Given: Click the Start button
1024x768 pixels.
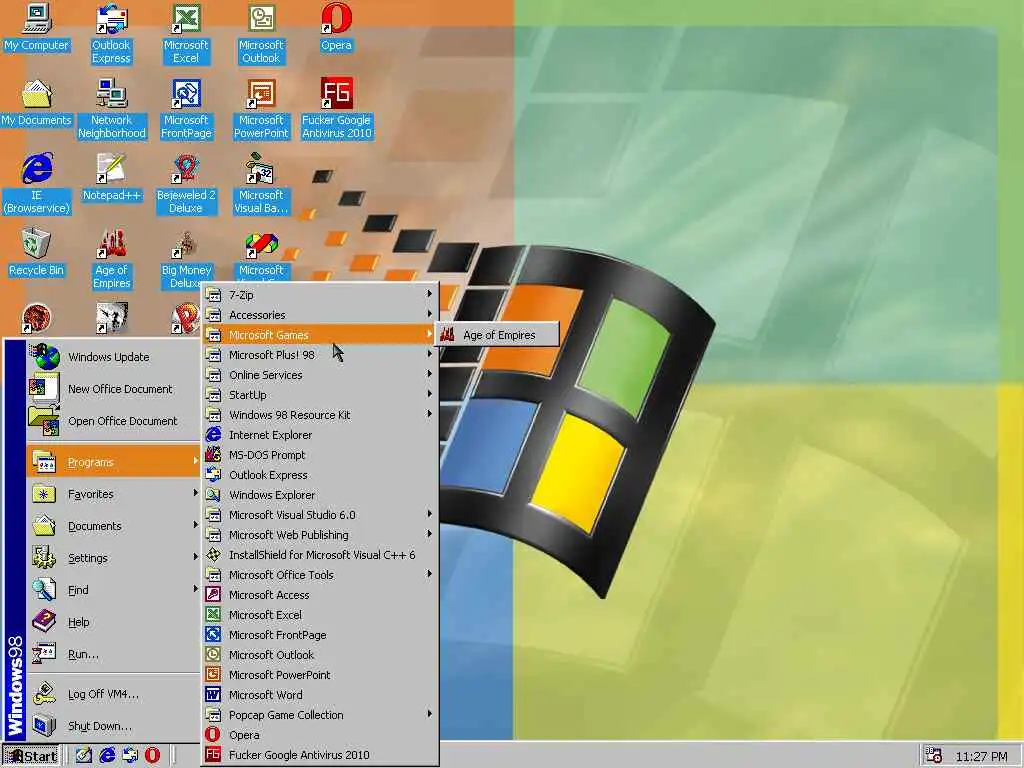Looking at the screenshot, I should pyautogui.click(x=30, y=756).
